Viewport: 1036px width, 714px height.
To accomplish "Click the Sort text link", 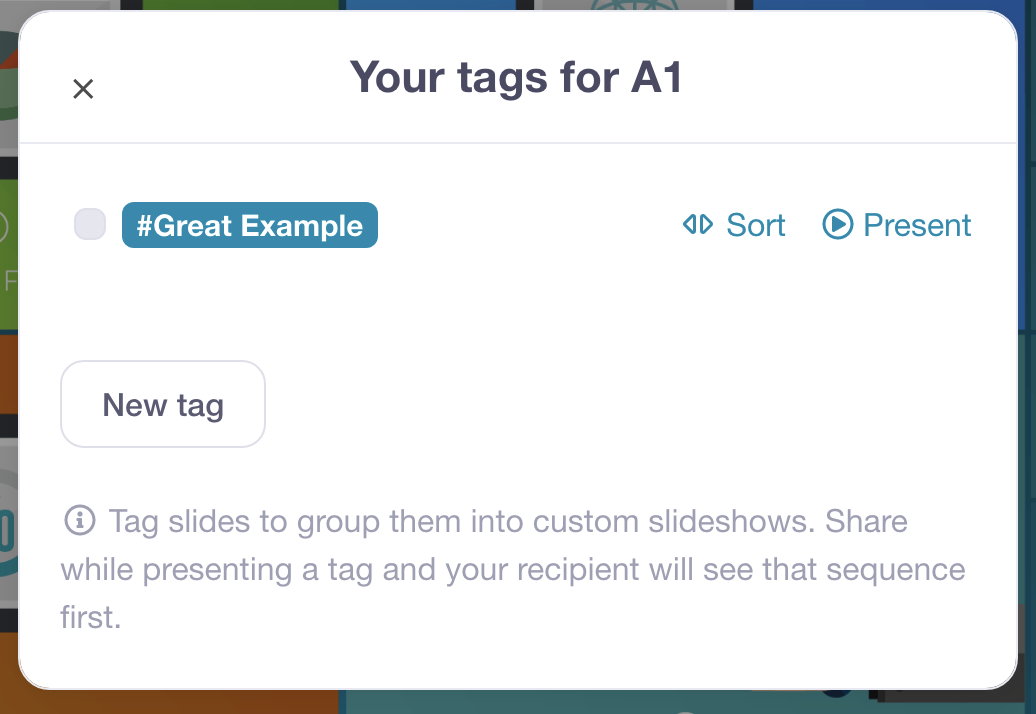I will pyautogui.click(x=756, y=225).
